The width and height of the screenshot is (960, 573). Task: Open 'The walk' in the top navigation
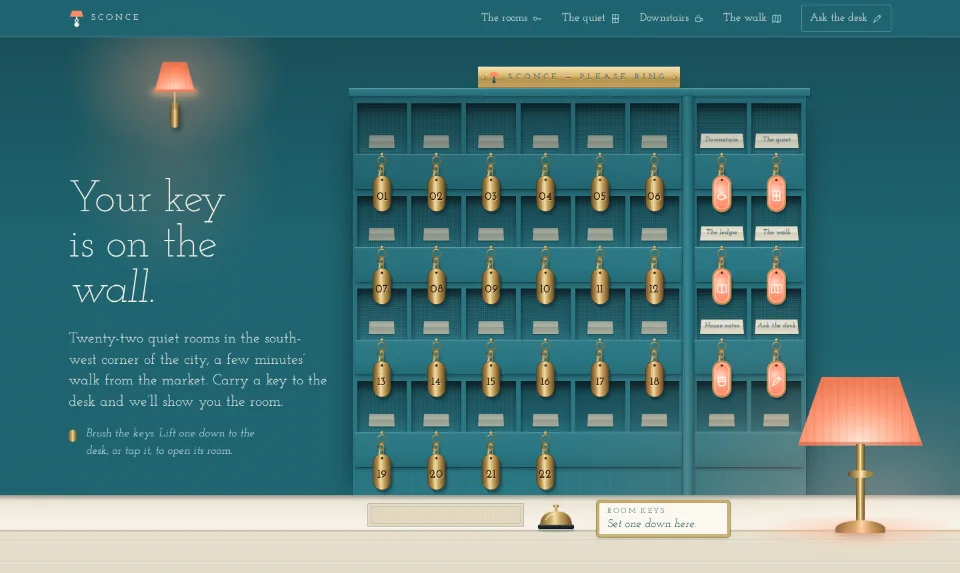[752, 18]
